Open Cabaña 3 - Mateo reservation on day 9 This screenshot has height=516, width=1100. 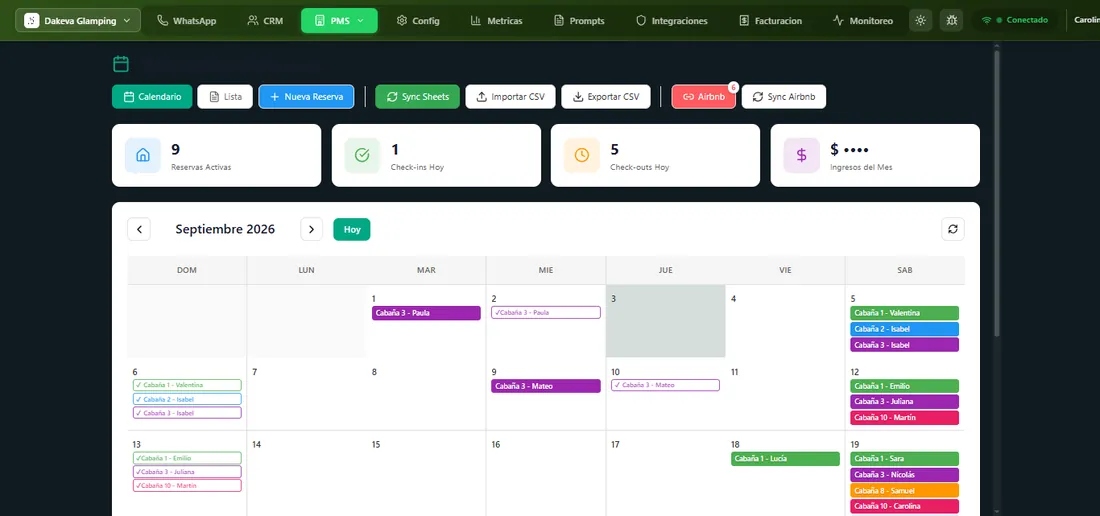click(546, 386)
